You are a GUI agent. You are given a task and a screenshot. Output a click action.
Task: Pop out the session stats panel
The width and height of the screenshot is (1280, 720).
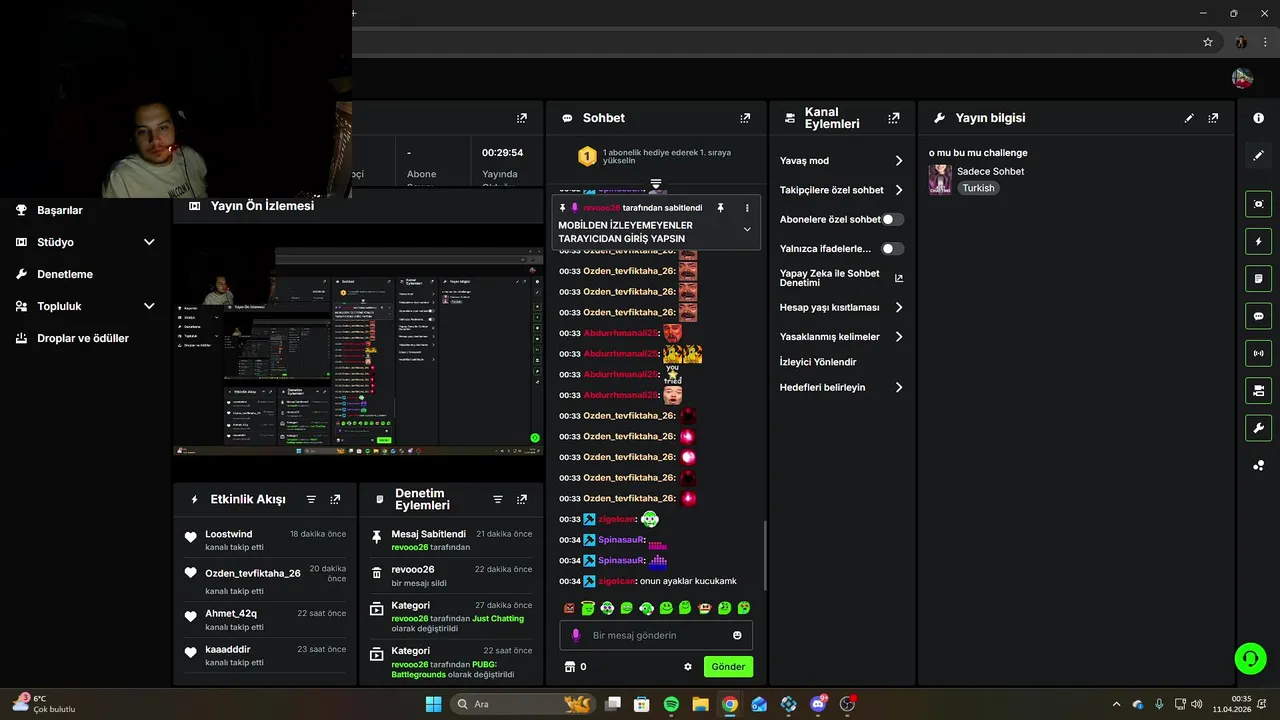coord(522,118)
